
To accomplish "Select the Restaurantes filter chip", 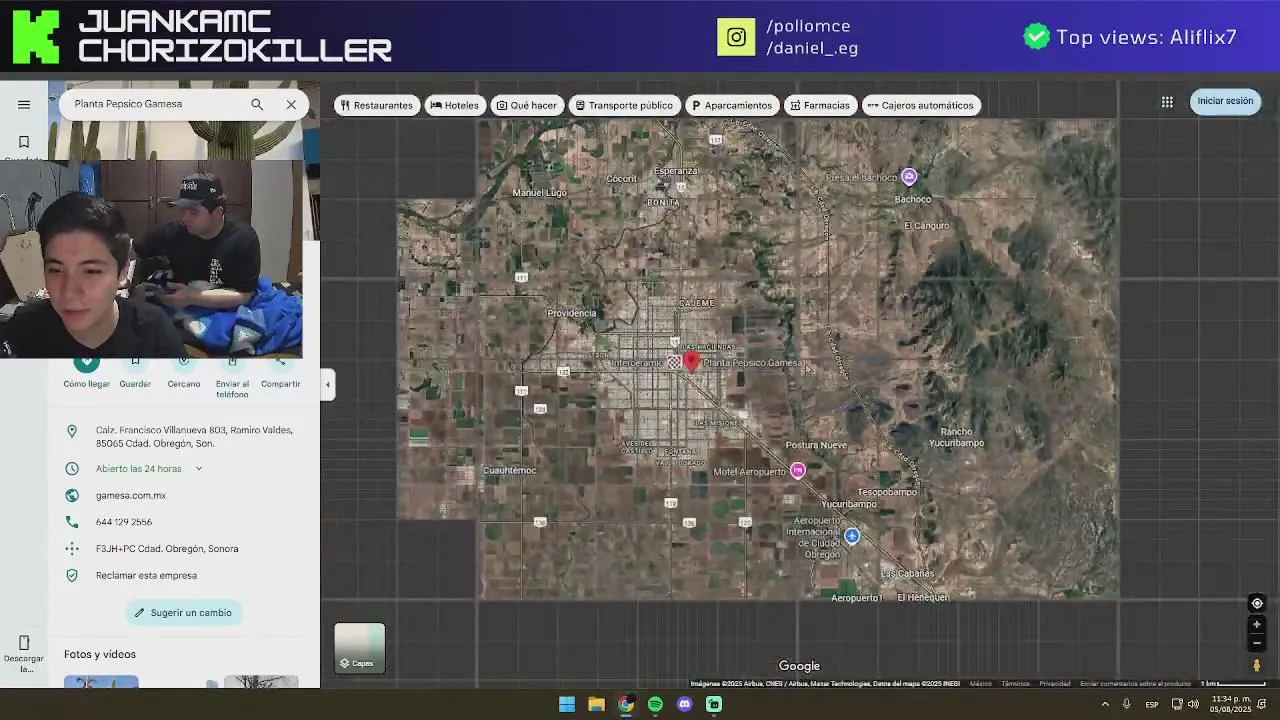I will (x=376, y=105).
